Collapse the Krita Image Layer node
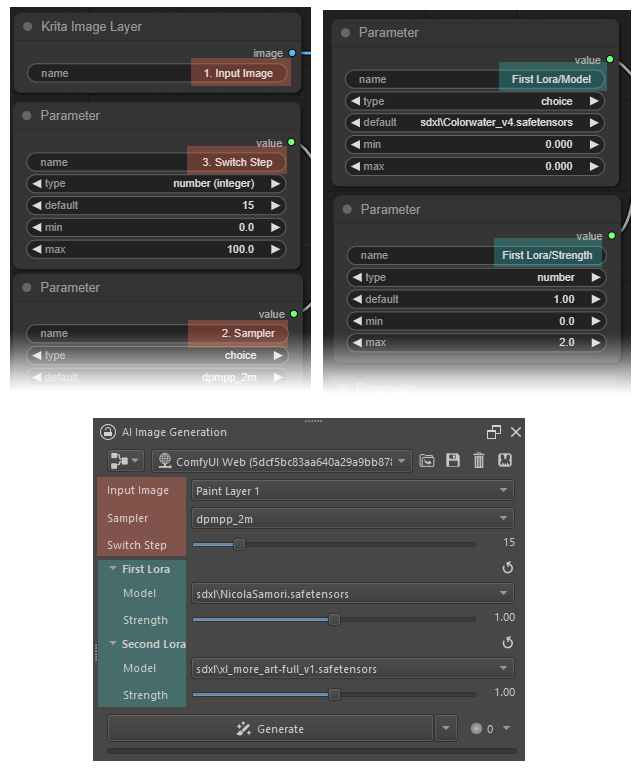 [x=28, y=26]
